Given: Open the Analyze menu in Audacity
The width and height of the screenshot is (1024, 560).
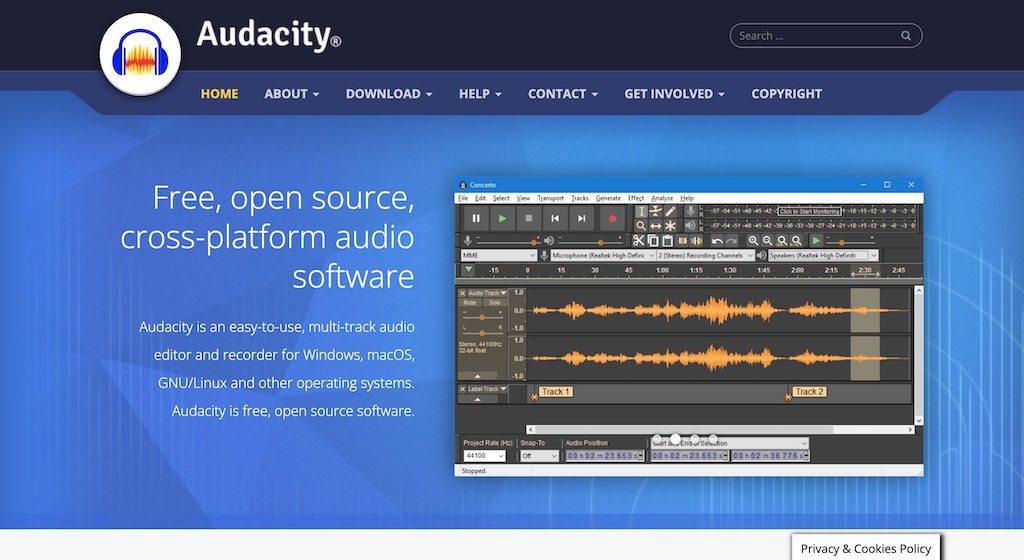Looking at the screenshot, I should point(662,198).
